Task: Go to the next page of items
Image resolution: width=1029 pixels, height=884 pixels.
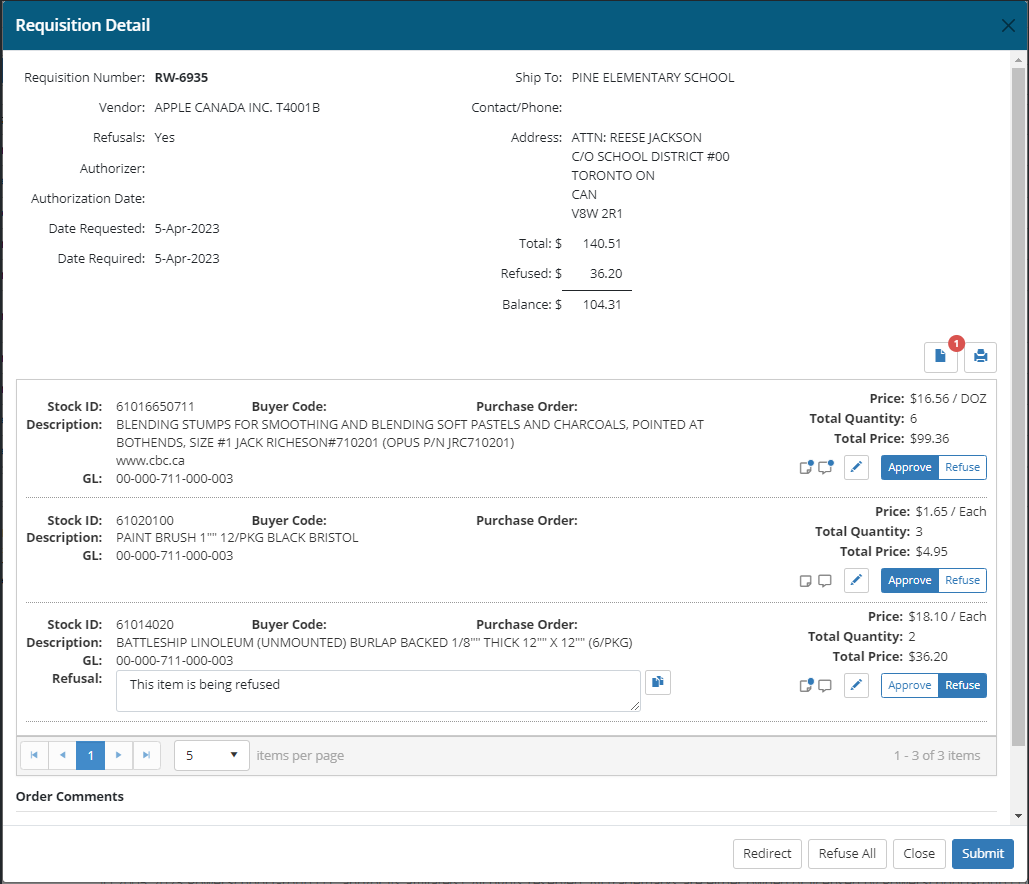Action: coord(119,755)
